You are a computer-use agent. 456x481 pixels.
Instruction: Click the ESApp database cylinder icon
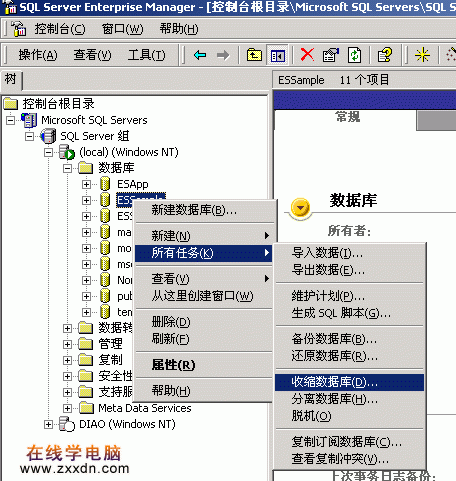[x=105, y=184]
